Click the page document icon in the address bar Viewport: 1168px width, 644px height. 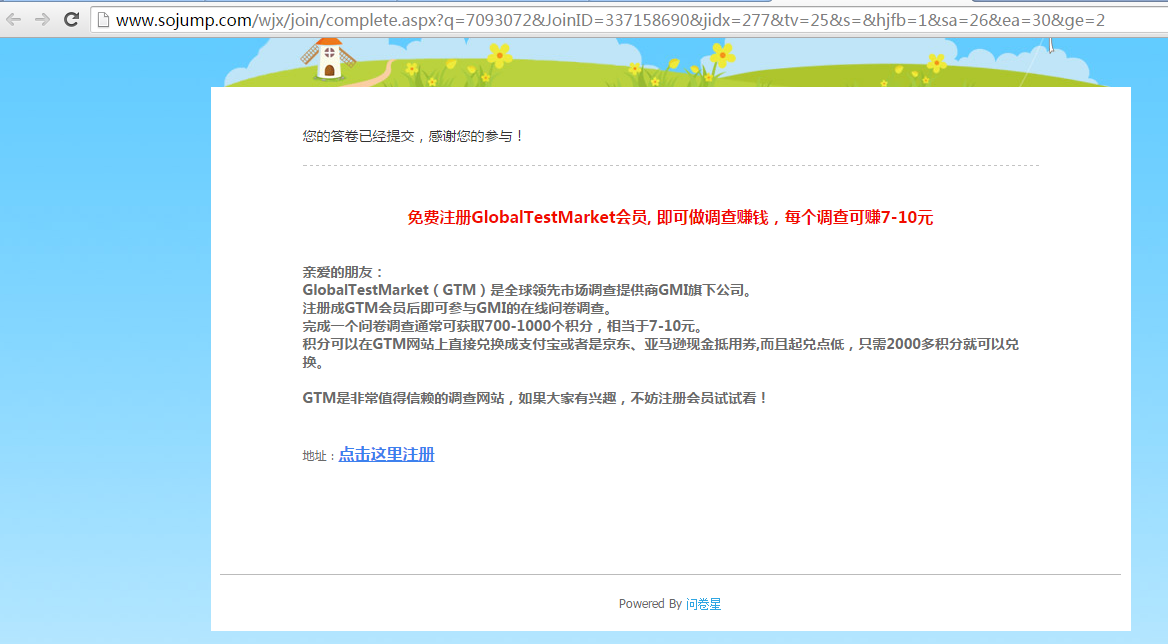104,20
